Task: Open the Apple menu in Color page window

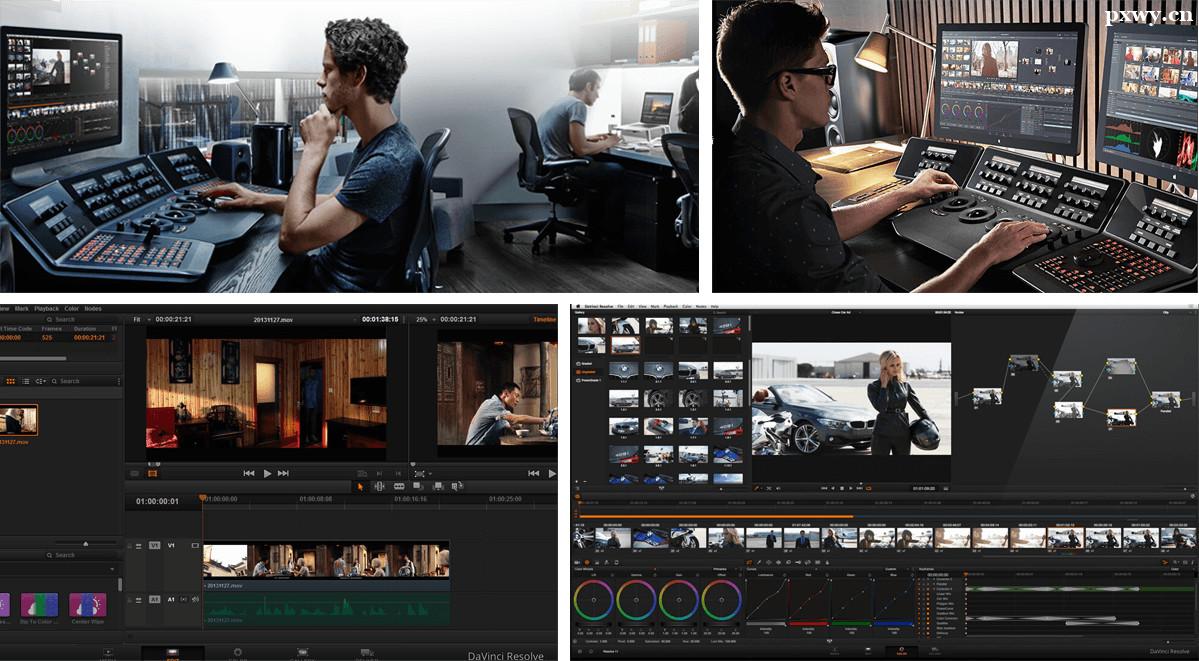Action: (578, 306)
